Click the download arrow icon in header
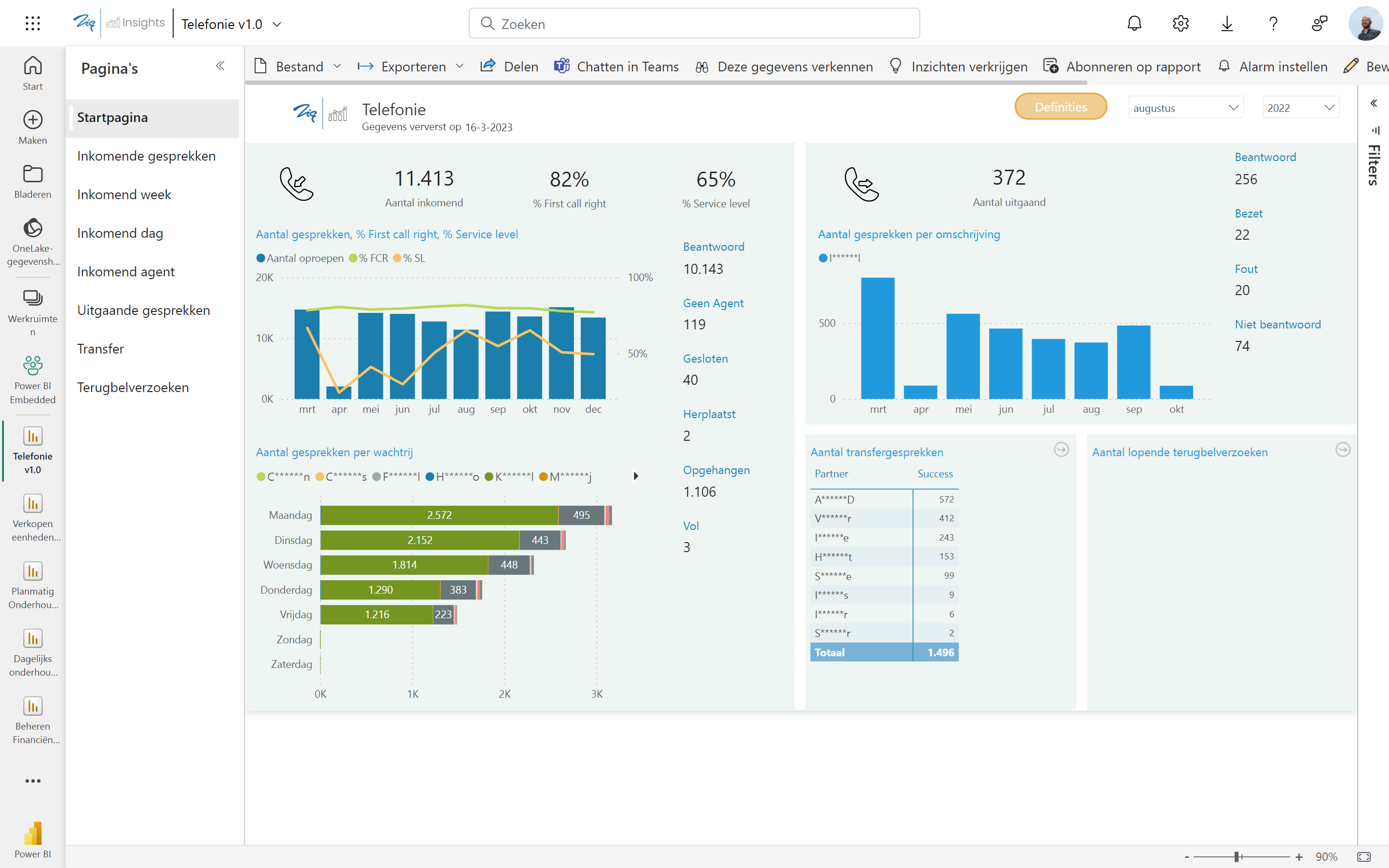This screenshot has height=868, width=1389. pos(1226,24)
